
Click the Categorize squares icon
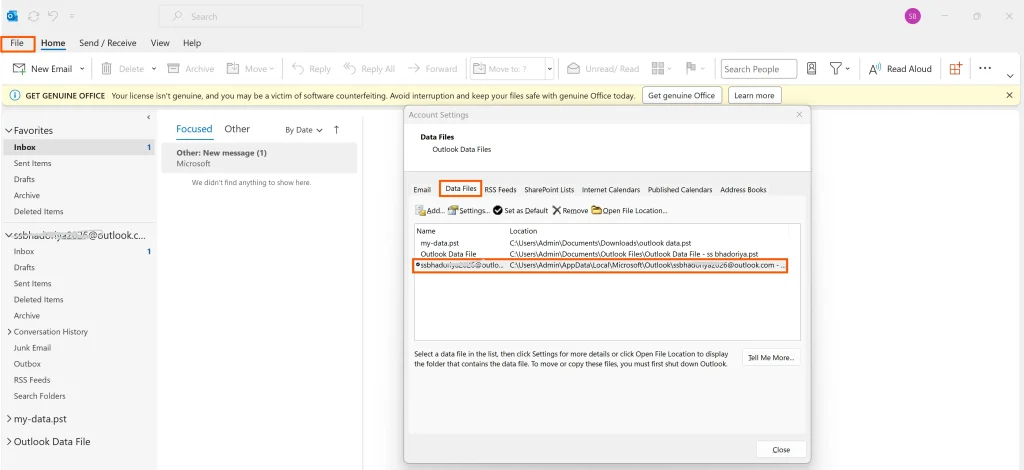pos(658,69)
